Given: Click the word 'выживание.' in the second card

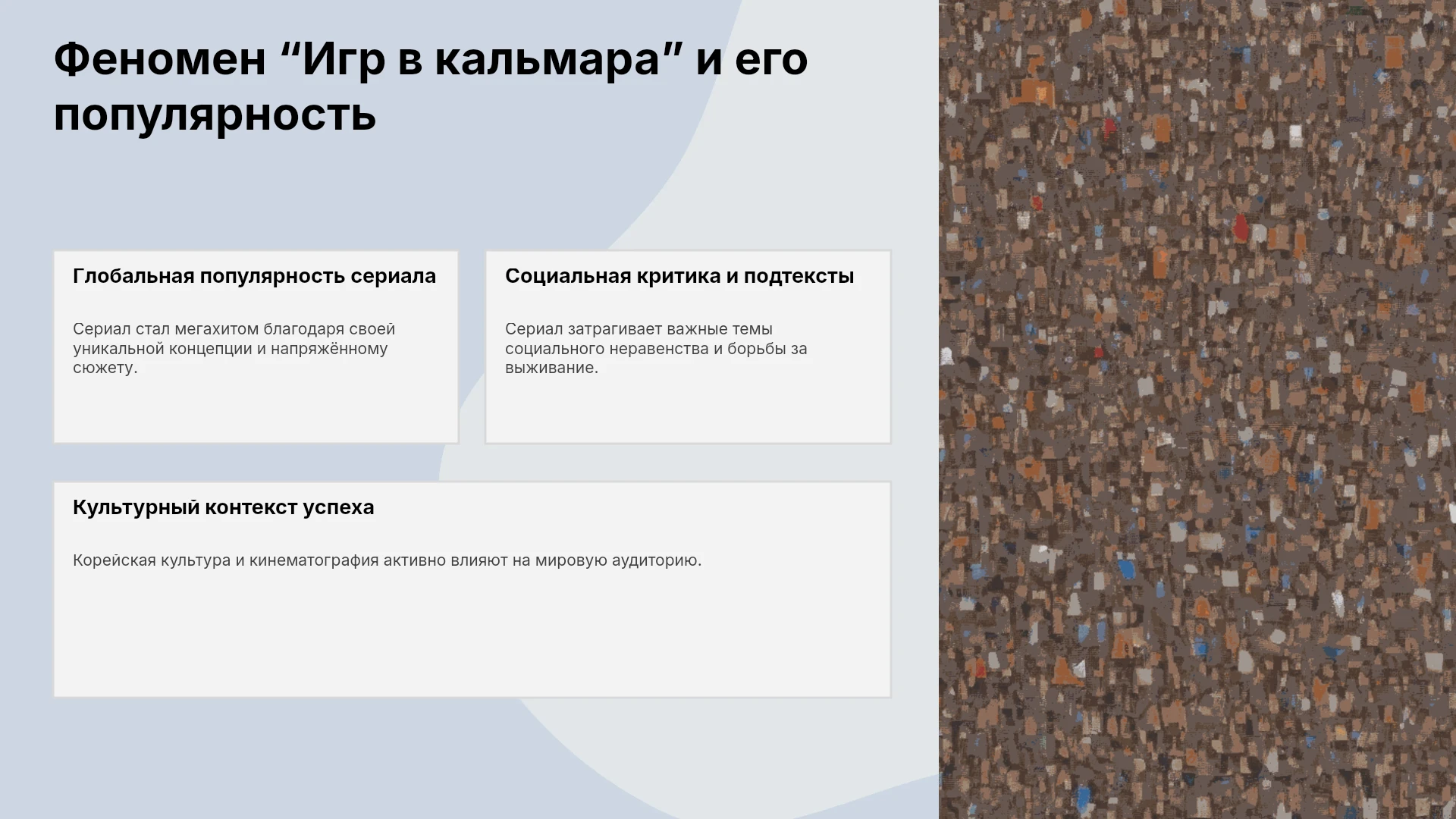Looking at the screenshot, I should [x=551, y=368].
